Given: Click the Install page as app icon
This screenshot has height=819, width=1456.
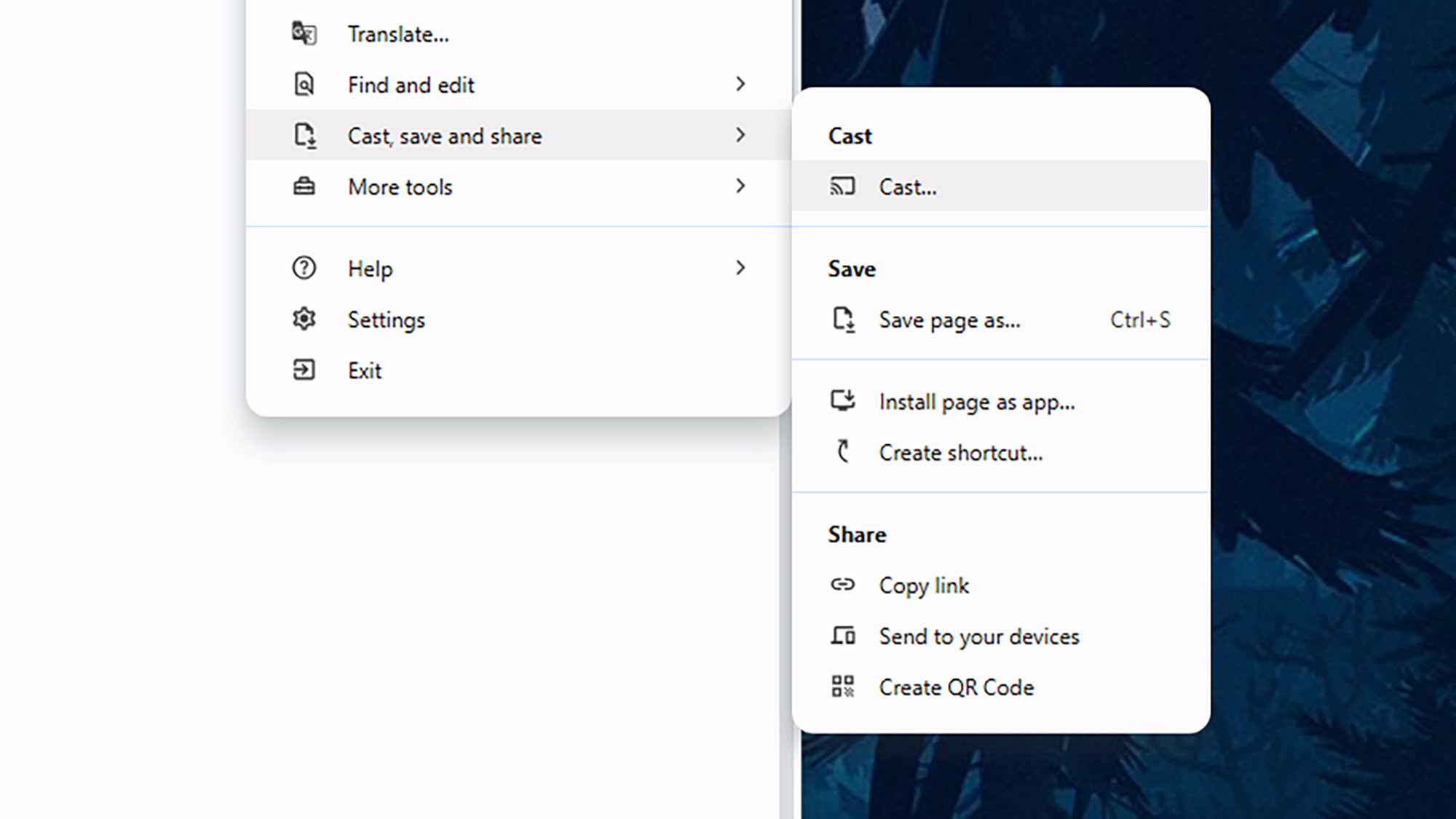Looking at the screenshot, I should (843, 401).
